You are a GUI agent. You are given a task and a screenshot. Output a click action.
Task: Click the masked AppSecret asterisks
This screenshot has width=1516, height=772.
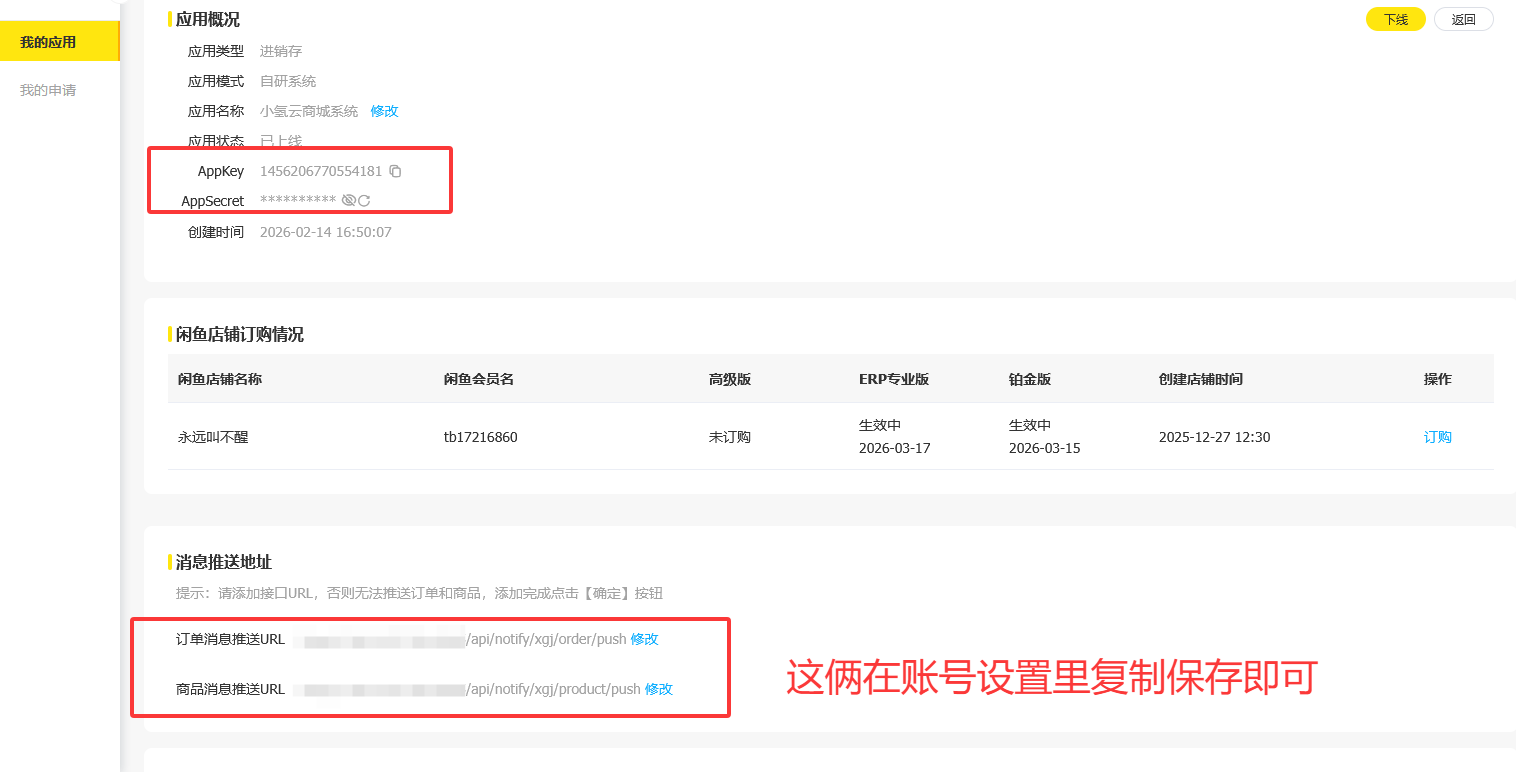(300, 200)
